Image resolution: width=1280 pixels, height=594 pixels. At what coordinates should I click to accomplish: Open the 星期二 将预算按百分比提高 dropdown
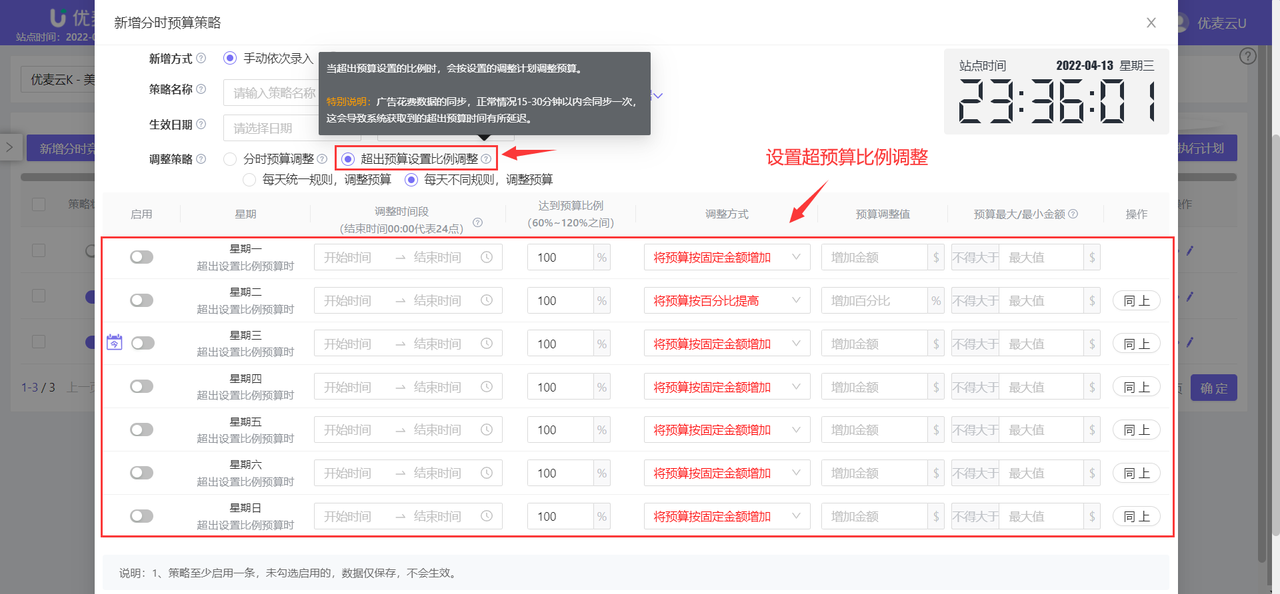click(727, 300)
